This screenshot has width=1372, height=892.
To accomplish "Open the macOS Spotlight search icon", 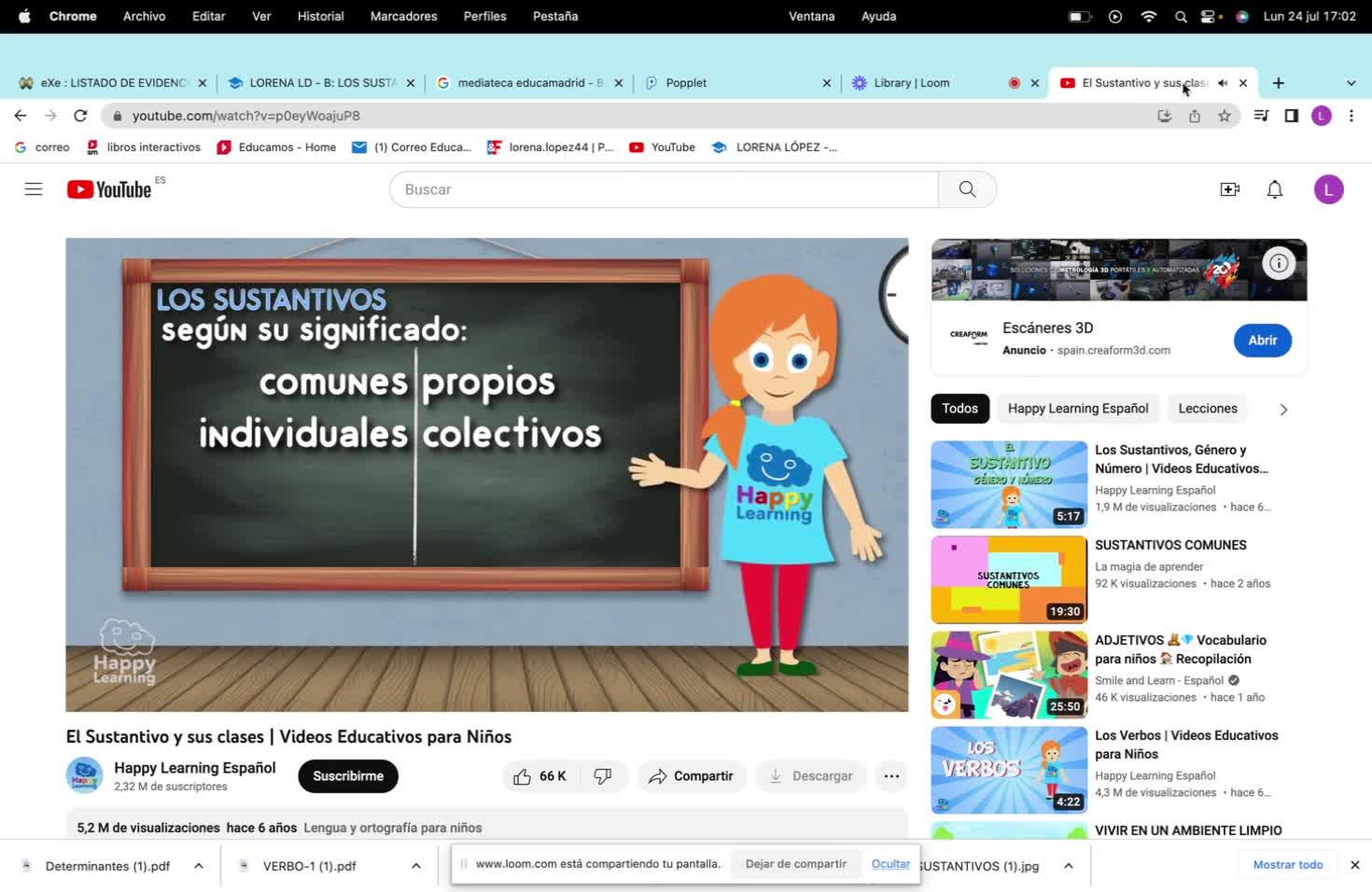I will coord(1181,17).
